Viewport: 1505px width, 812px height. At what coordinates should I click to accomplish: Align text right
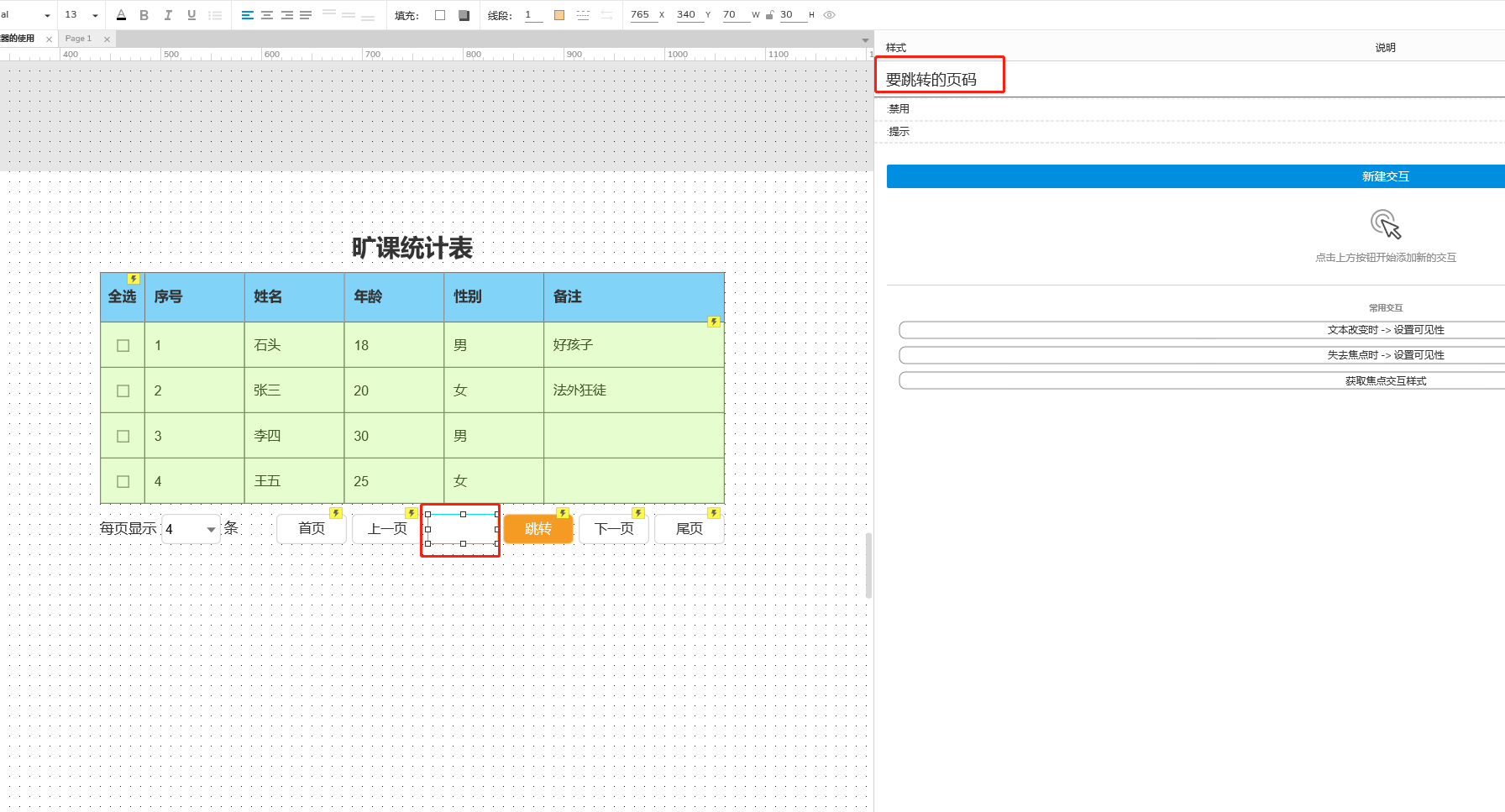[287, 15]
